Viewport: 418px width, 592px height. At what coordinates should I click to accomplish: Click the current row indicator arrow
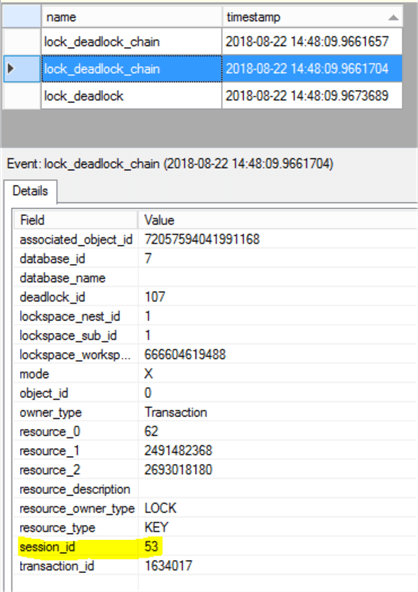(x=11, y=68)
